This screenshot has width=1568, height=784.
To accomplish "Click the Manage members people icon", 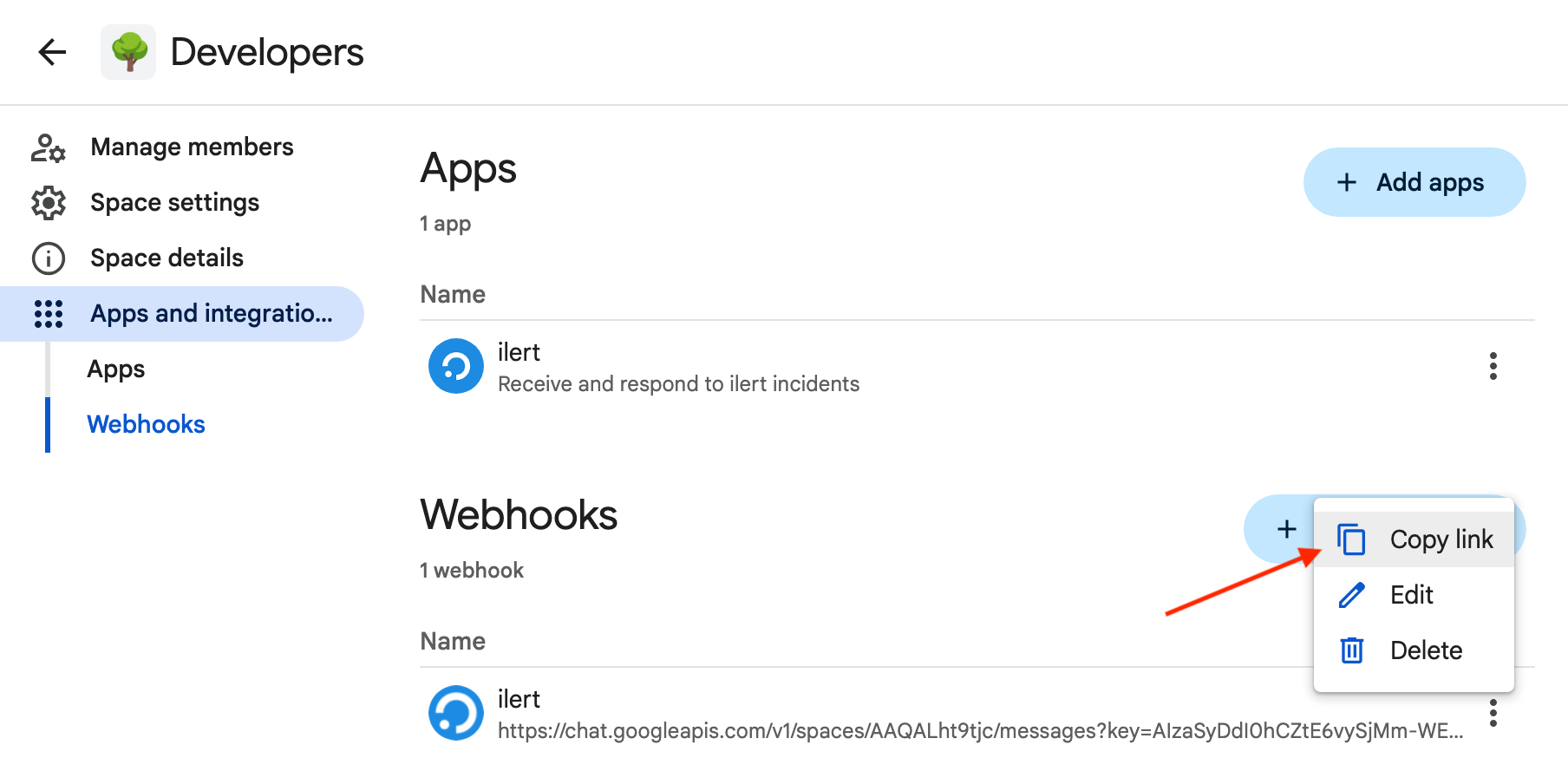I will click(x=48, y=147).
